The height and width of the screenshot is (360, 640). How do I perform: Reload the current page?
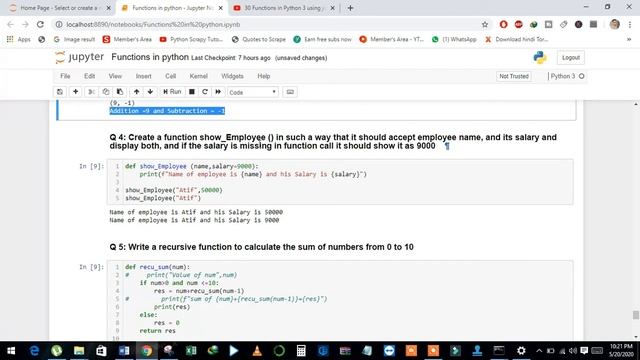[x=40, y=24]
